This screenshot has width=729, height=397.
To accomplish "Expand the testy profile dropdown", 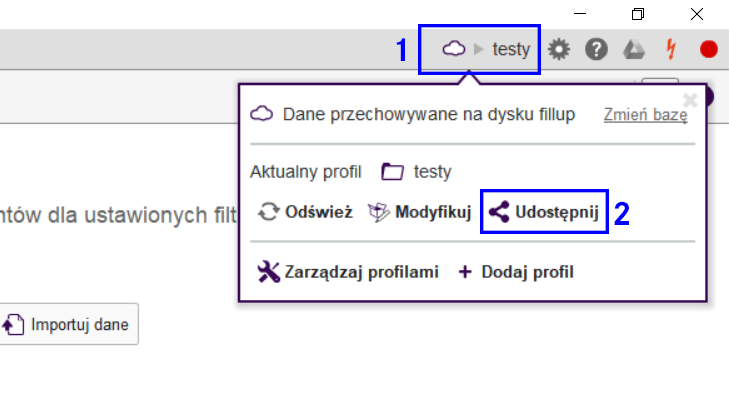I will click(x=479, y=49).
